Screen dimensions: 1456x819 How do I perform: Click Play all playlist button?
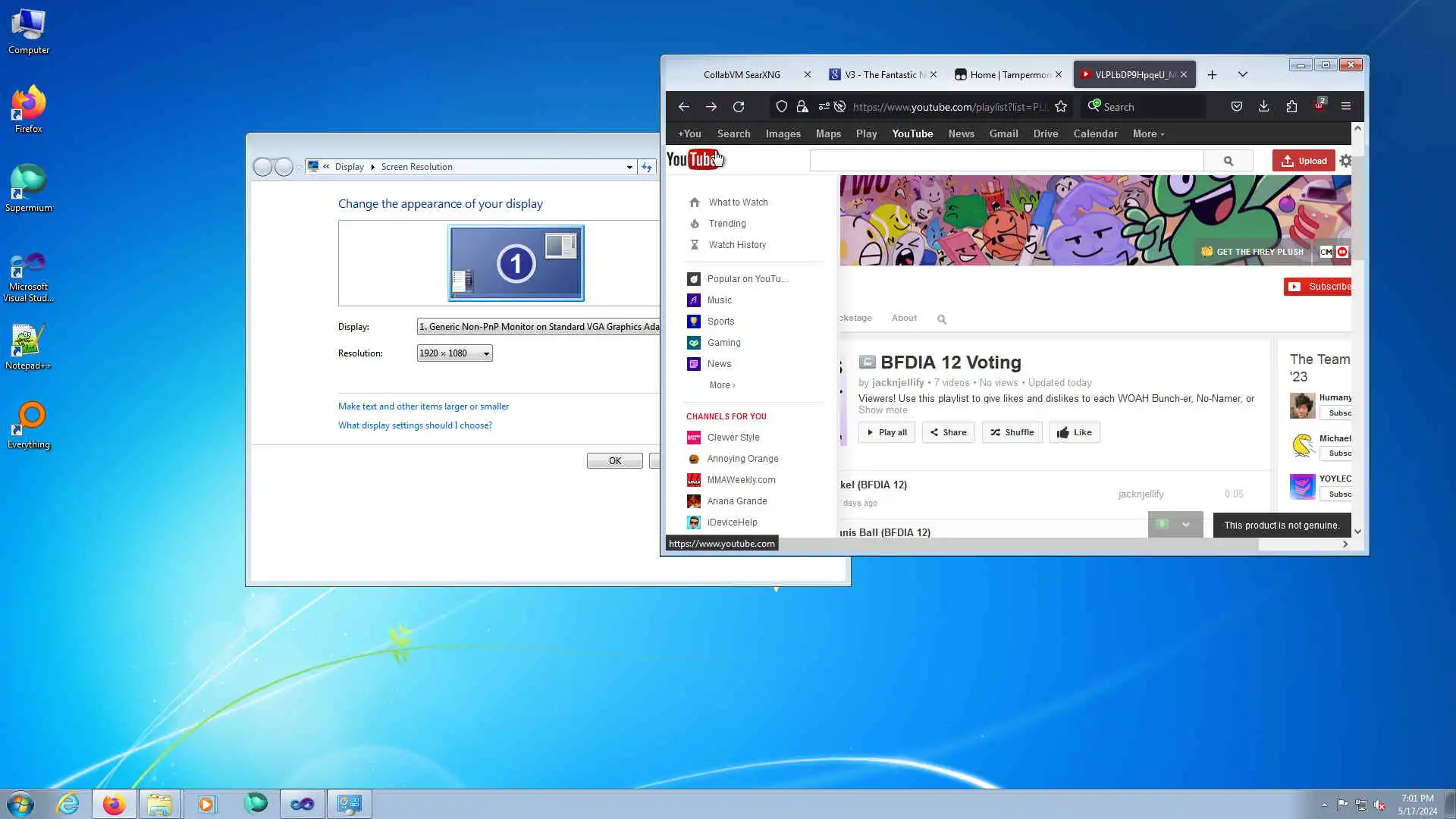(886, 432)
